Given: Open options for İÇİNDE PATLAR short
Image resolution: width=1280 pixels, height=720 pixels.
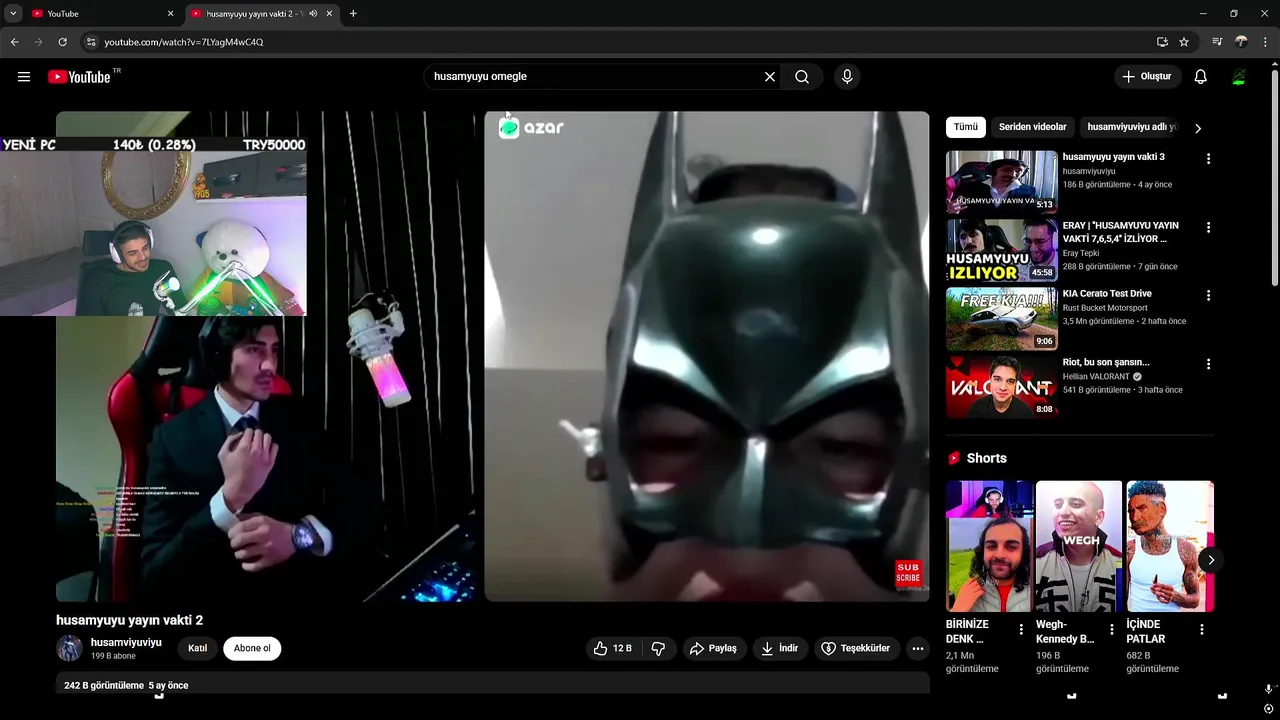Looking at the screenshot, I should click(x=1201, y=630).
